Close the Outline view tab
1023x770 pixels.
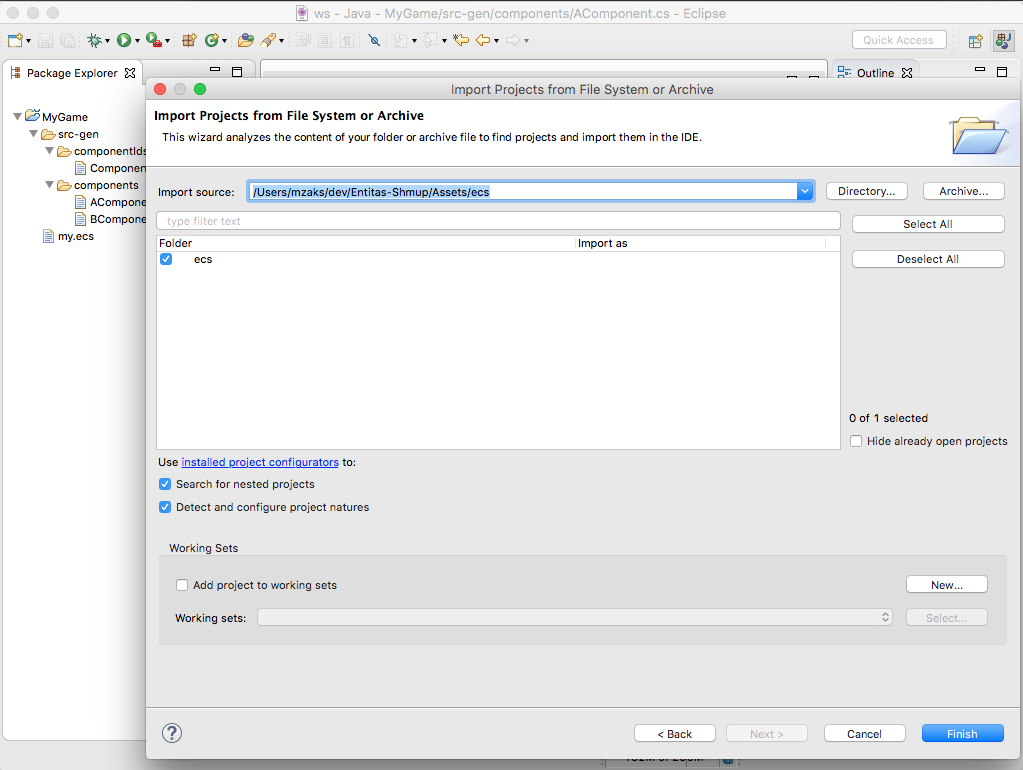(x=907, y=73)
